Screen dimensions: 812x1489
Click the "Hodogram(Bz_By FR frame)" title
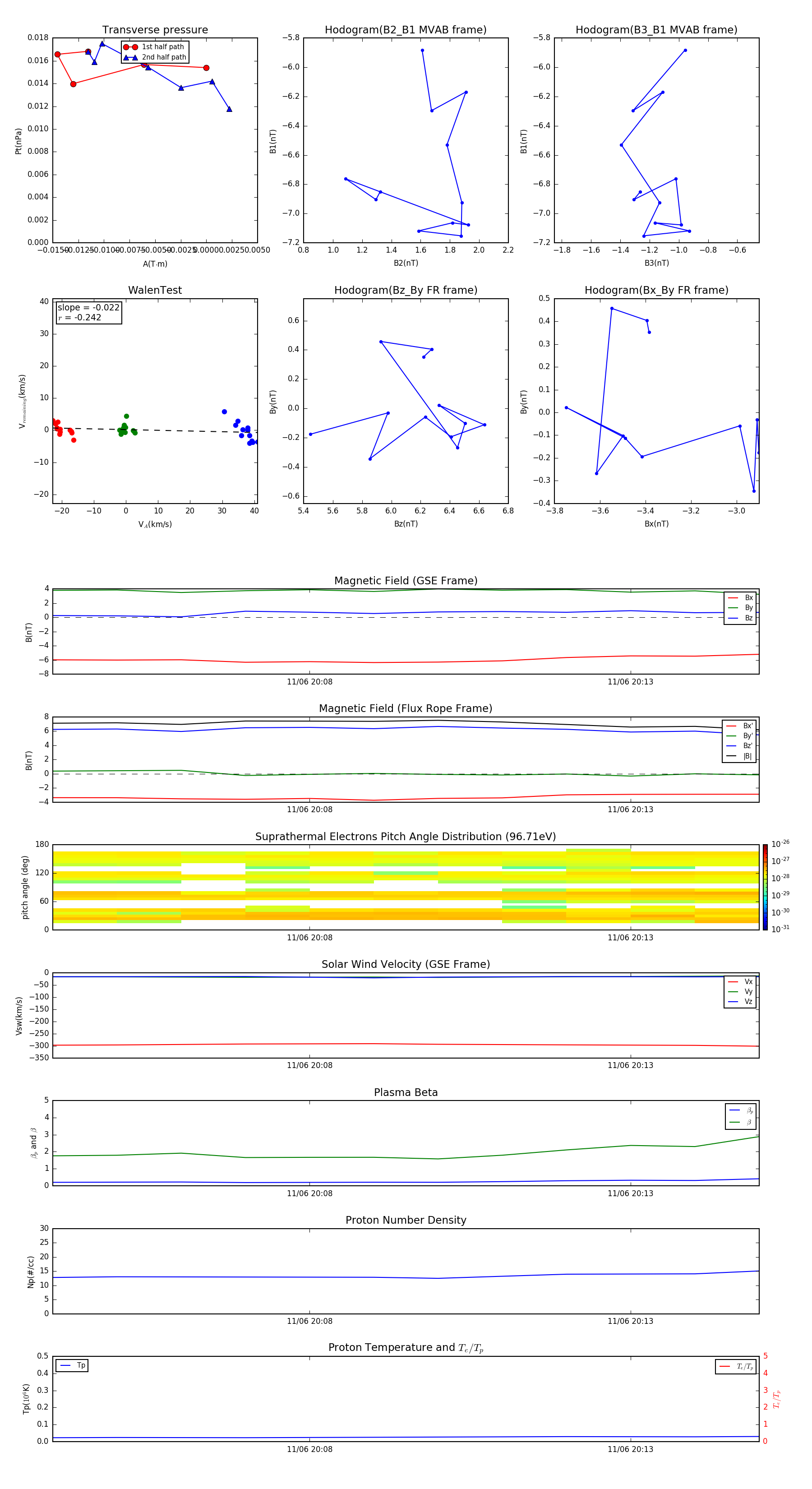[x=406, y=290]
